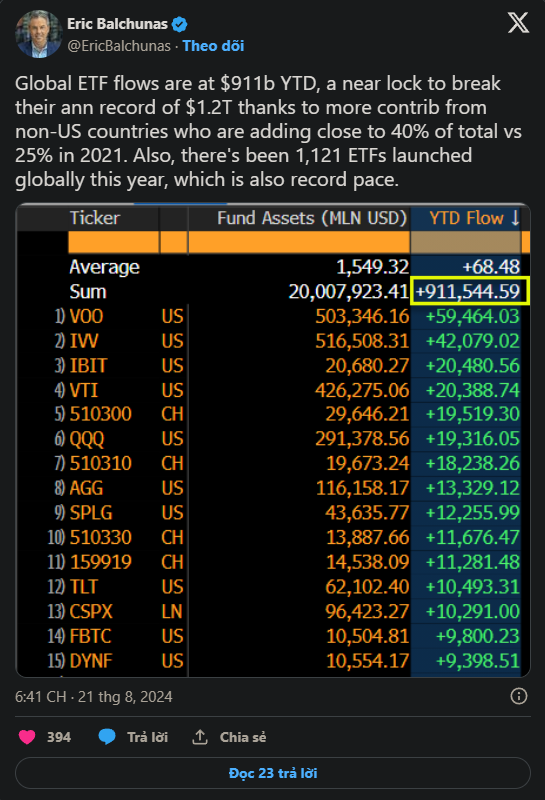The height and width of the screenshot is (800, 545).
Task: Click TLT flow value +10,493.31
Action: click(473, 587)
